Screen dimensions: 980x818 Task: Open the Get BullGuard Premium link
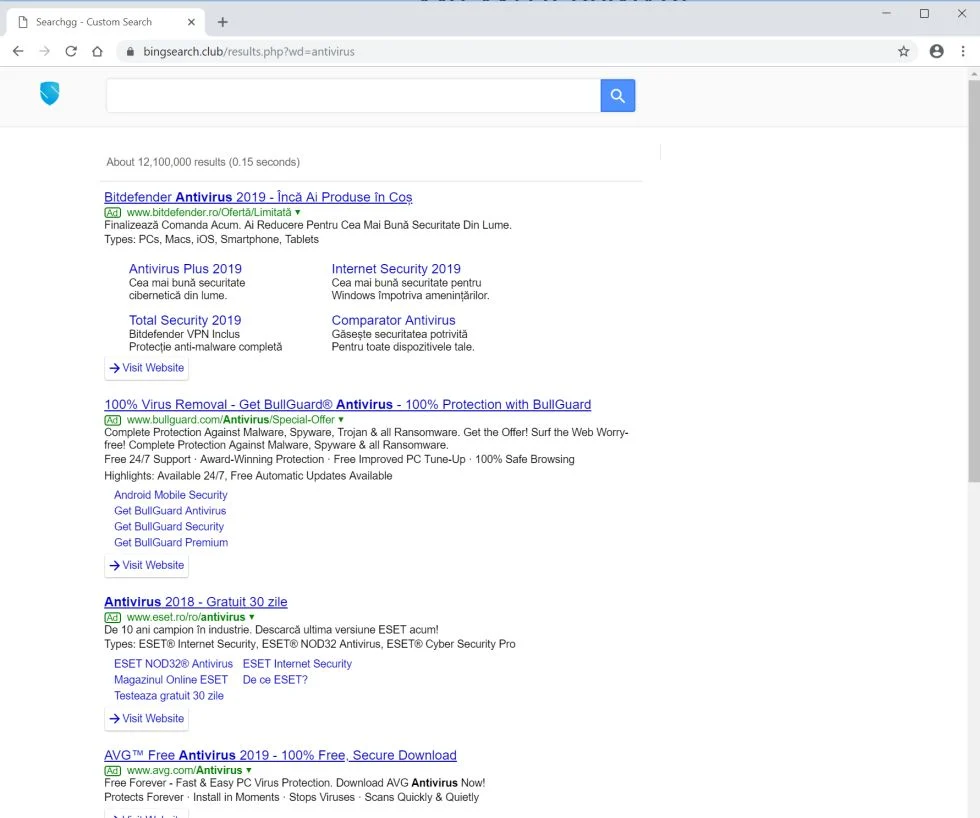[x=171, y=542]
